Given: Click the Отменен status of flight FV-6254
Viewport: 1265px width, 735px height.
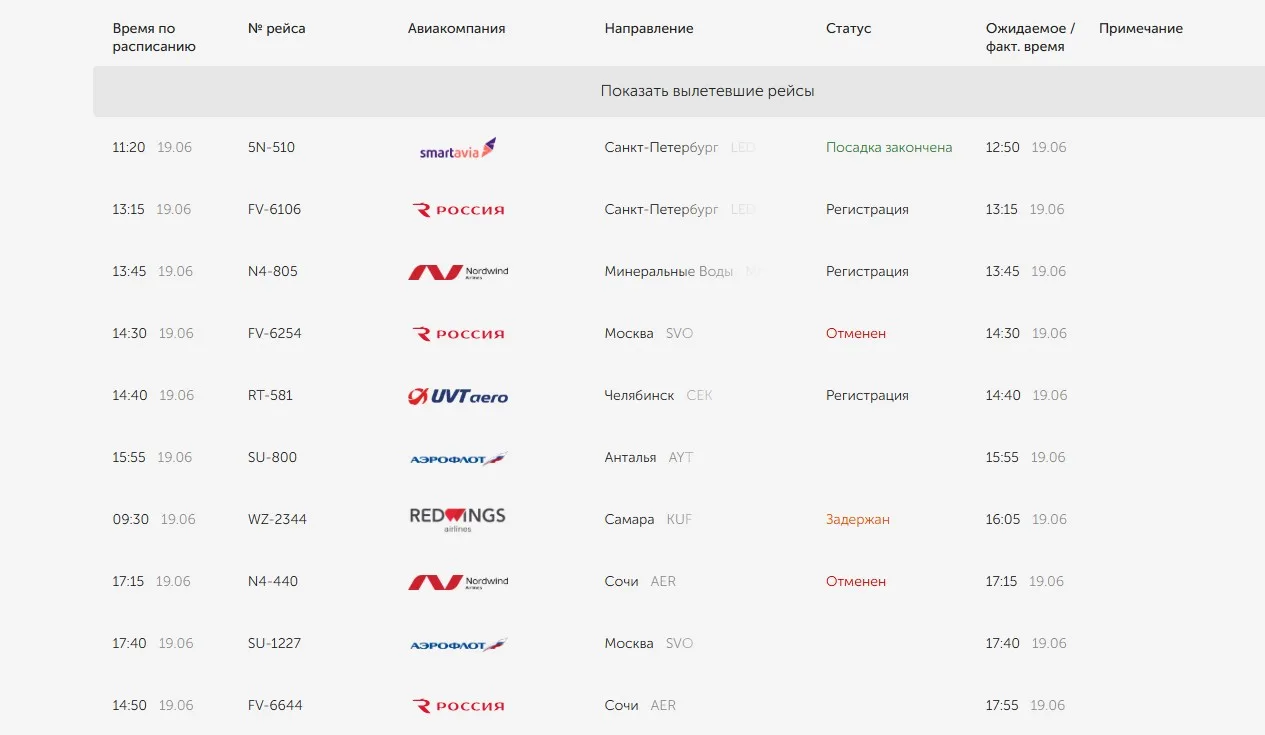Looking at the screenshot, I should click(856, 333).
